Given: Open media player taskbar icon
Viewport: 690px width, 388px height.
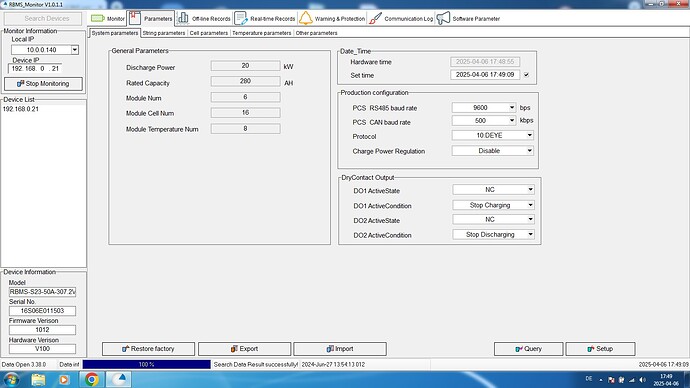Looking at the screenshot, I should pyautogui.click(x=64, y=380).
